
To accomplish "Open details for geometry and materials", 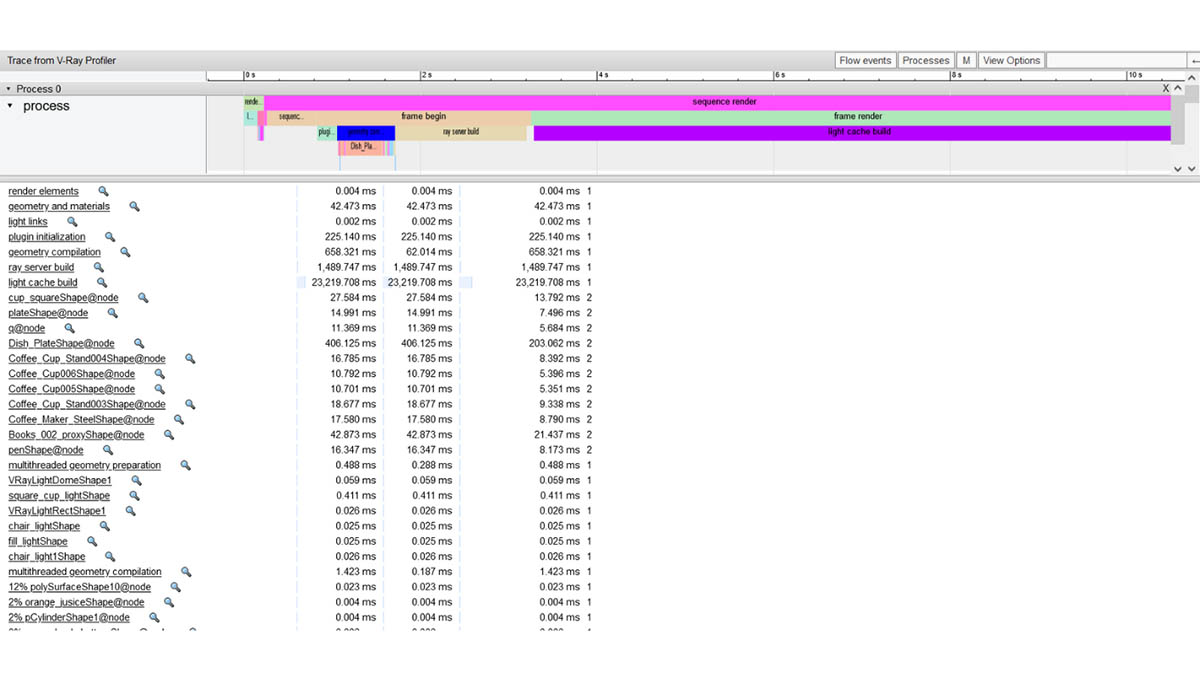I will (61, 206).
